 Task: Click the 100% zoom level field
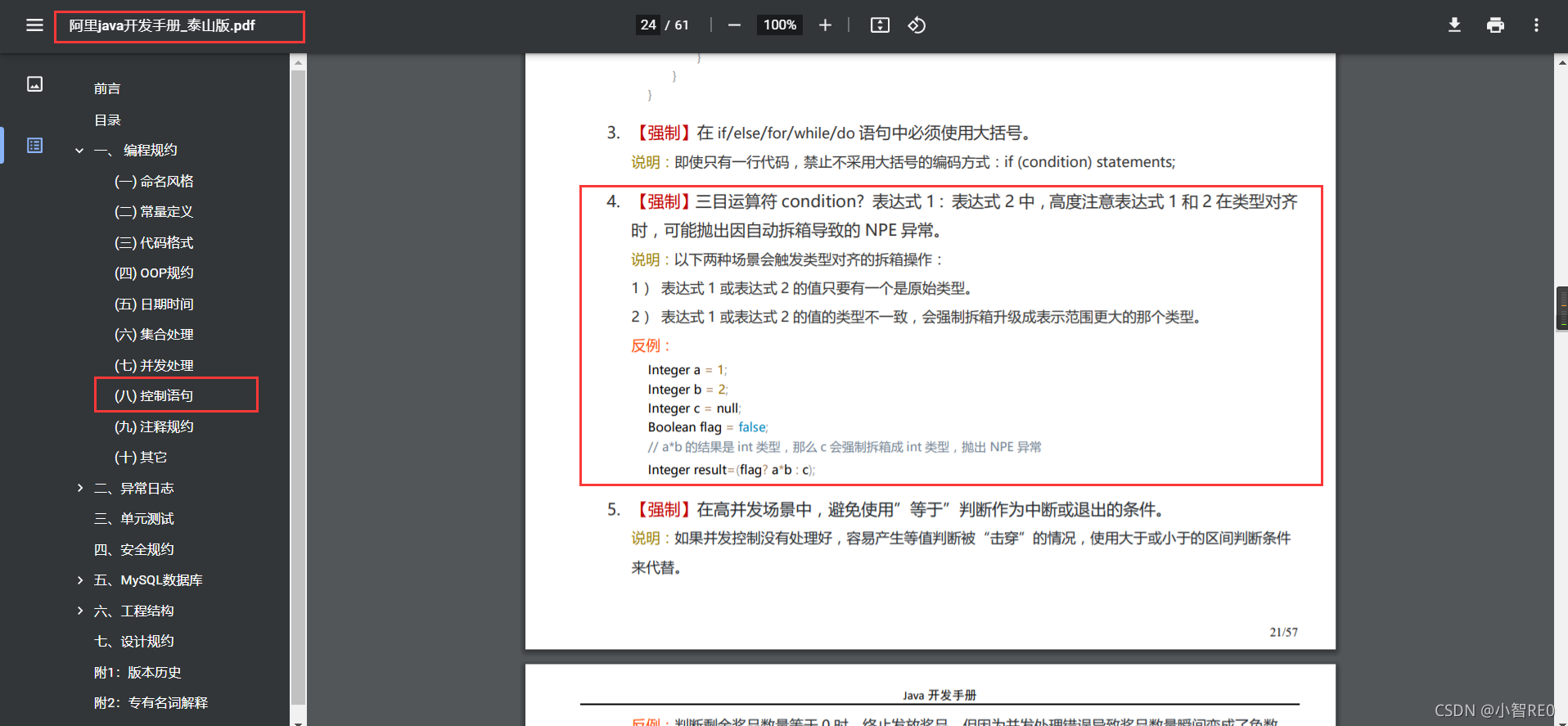[780, 25]
